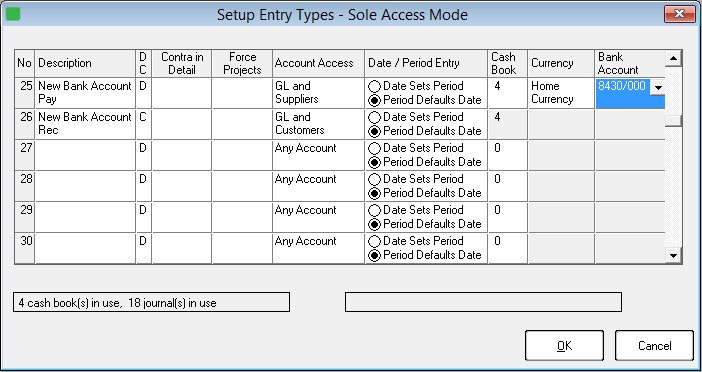Select Period Defaults Date for row 26

(374, 131)
